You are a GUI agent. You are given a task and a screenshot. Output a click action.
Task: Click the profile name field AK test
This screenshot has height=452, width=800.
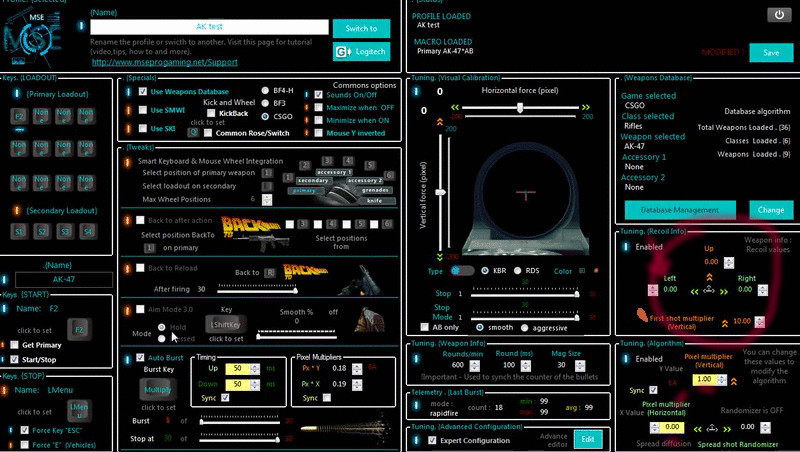209,27
